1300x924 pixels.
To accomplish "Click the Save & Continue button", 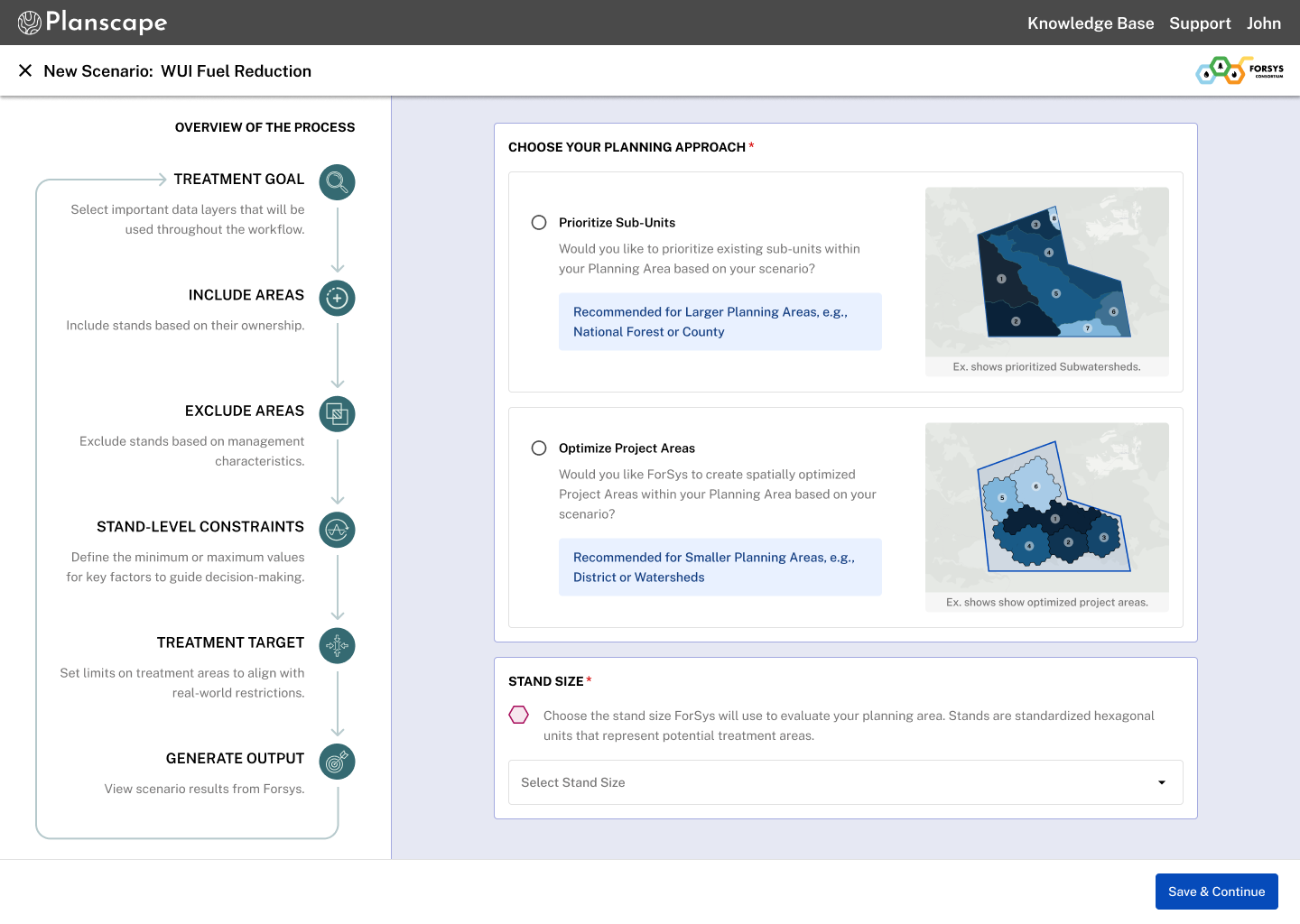I will 1217,892.
